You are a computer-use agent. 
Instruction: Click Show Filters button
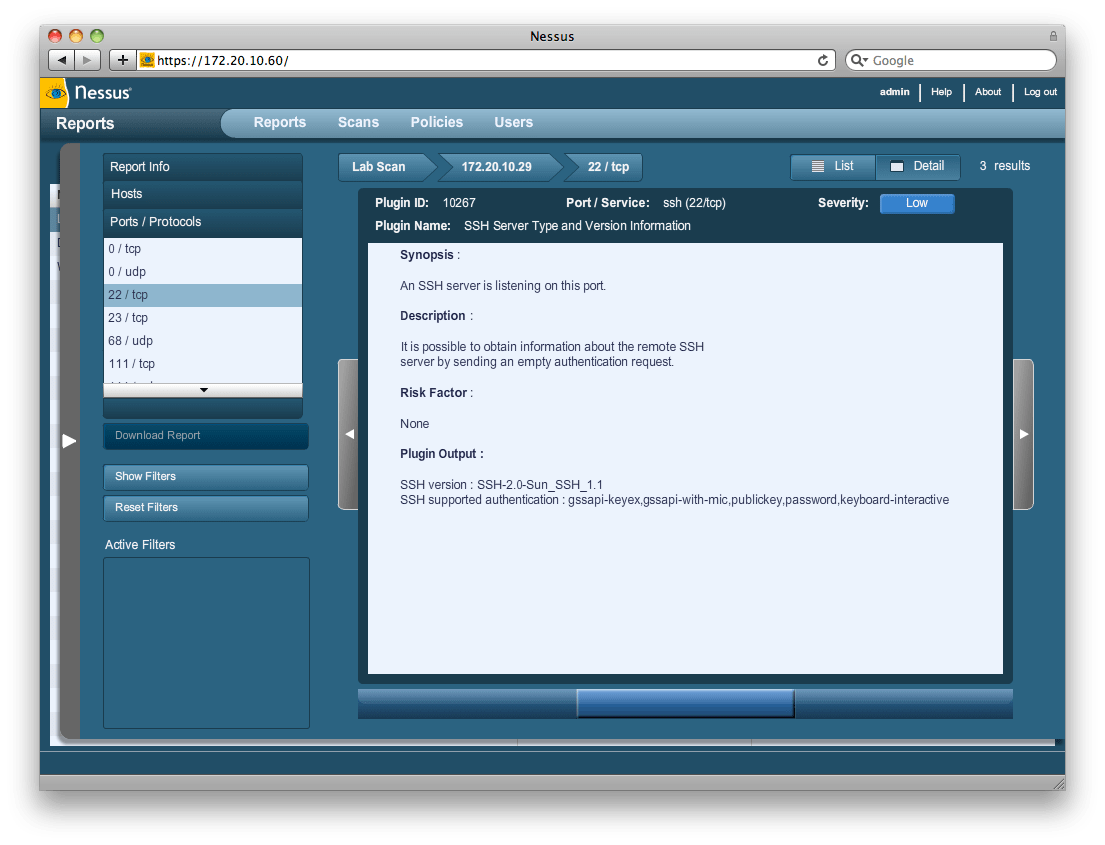pyautogui.click(x=206, y=477)
